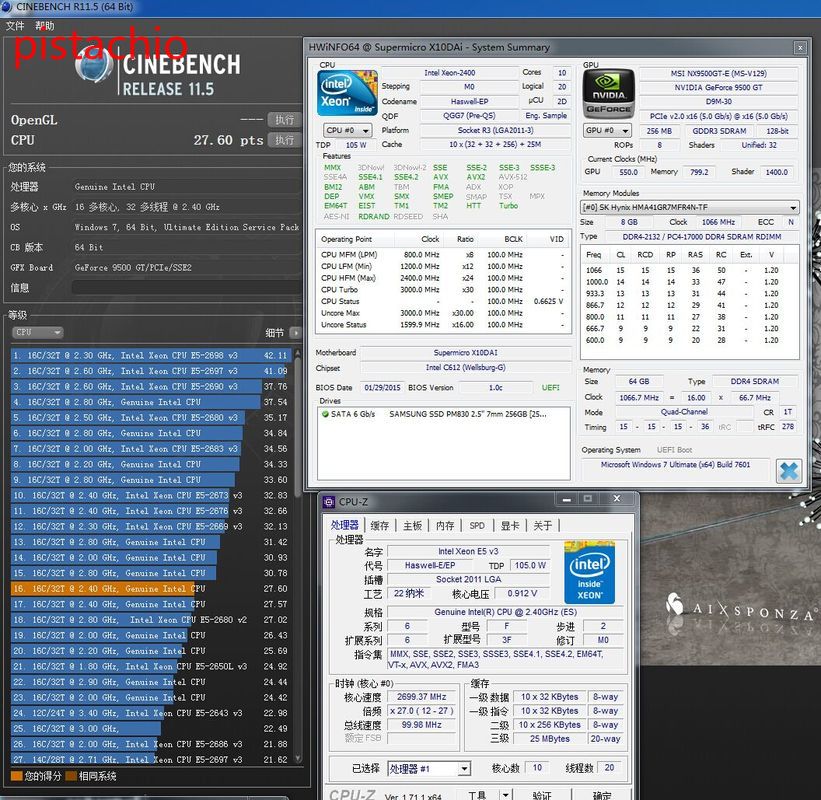Click the CPU-Z title bar icon
Viewport: 821px width, 800px height.
329,502
